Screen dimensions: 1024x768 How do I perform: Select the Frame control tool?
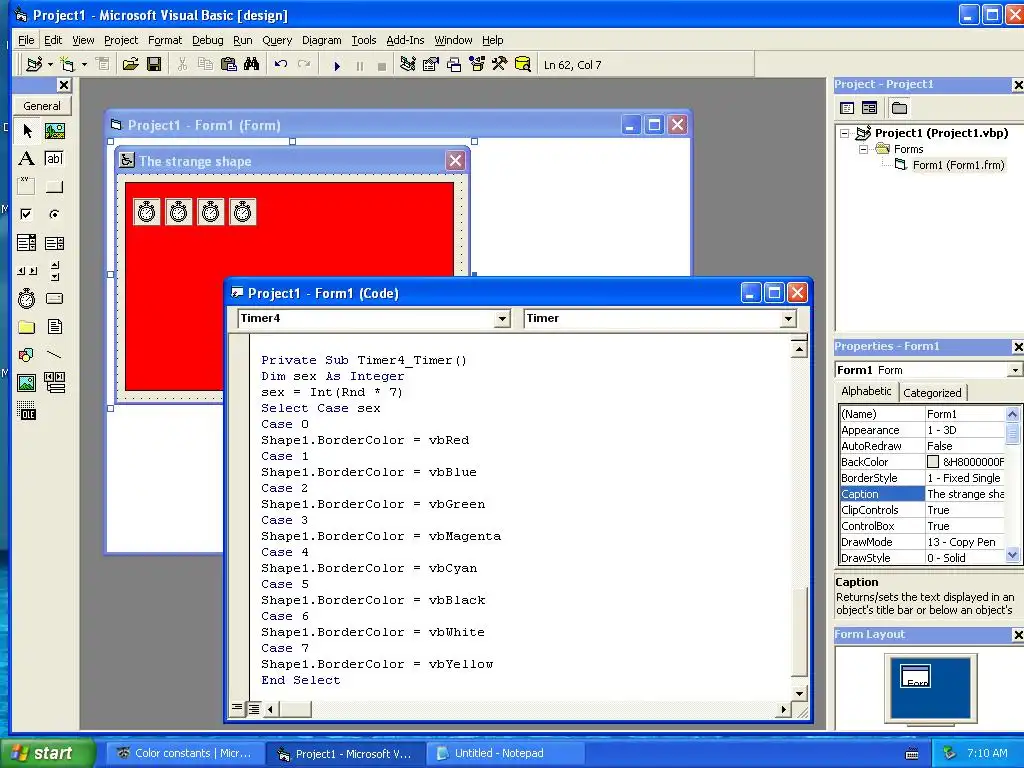coord(27,187)
